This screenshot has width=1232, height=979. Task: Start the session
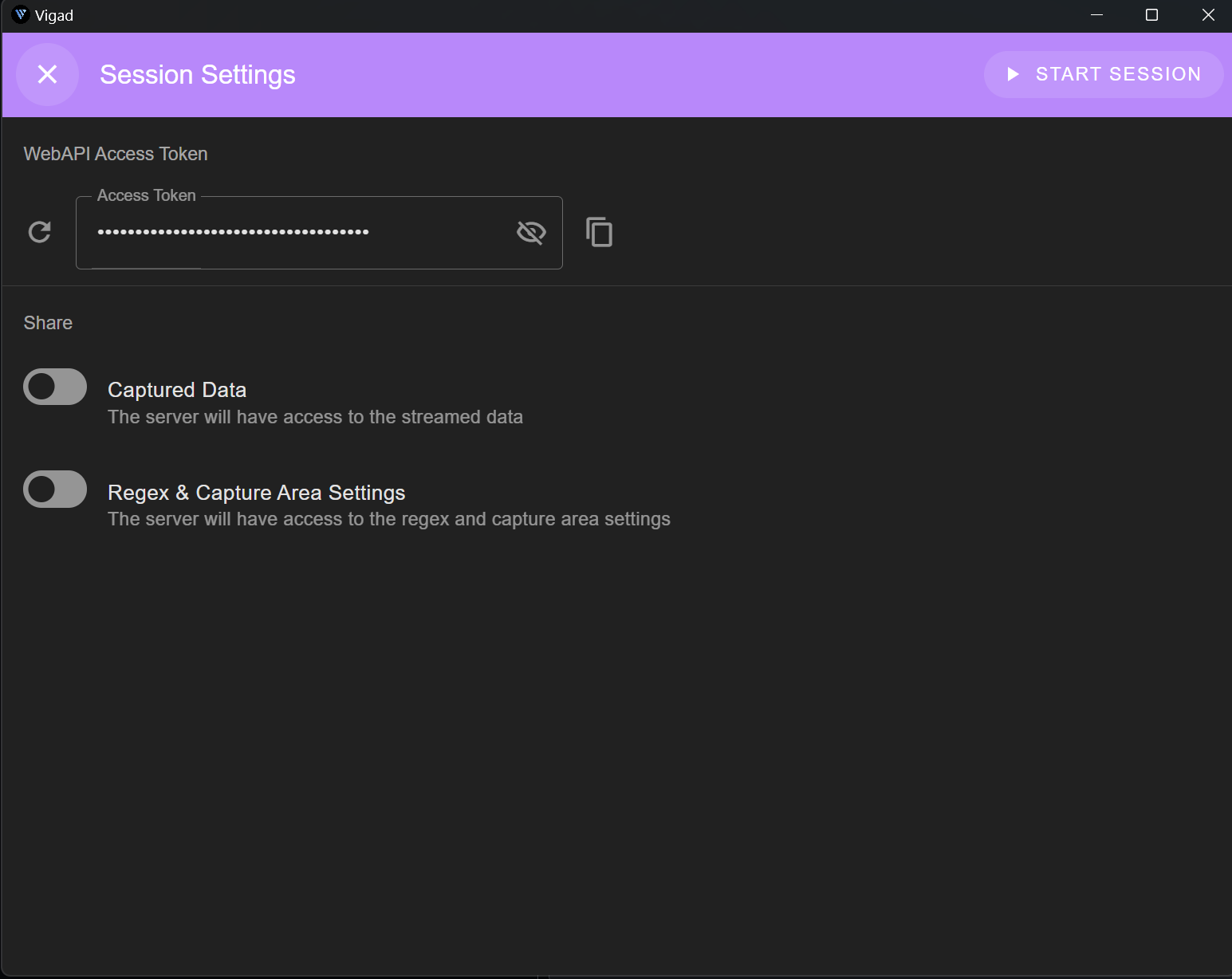coord(1103,74)
